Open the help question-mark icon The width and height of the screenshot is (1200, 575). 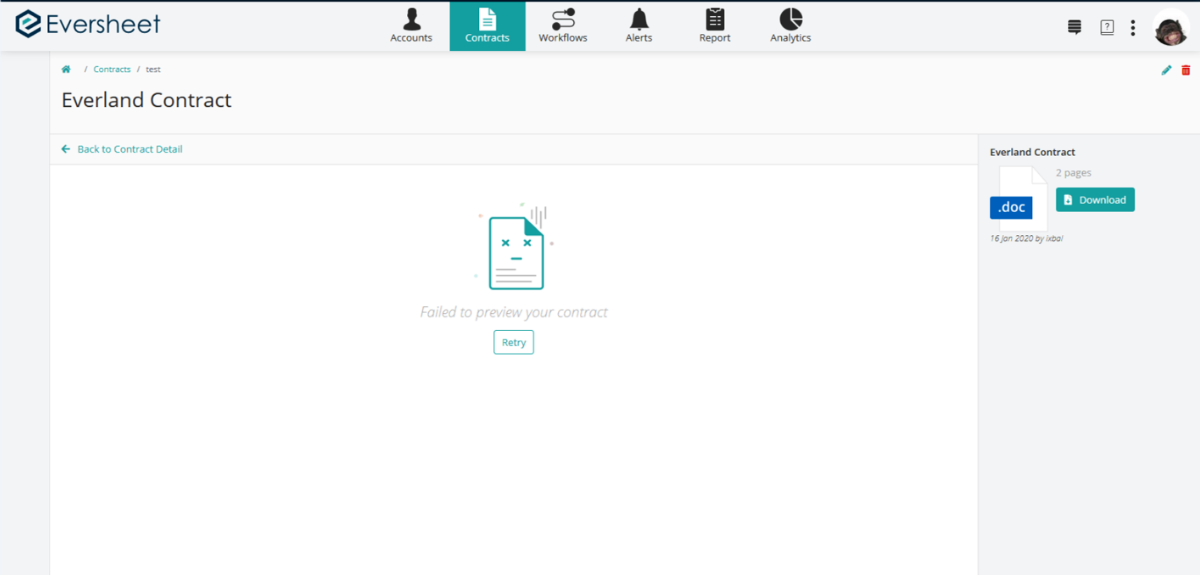(x=1107, y=28)
